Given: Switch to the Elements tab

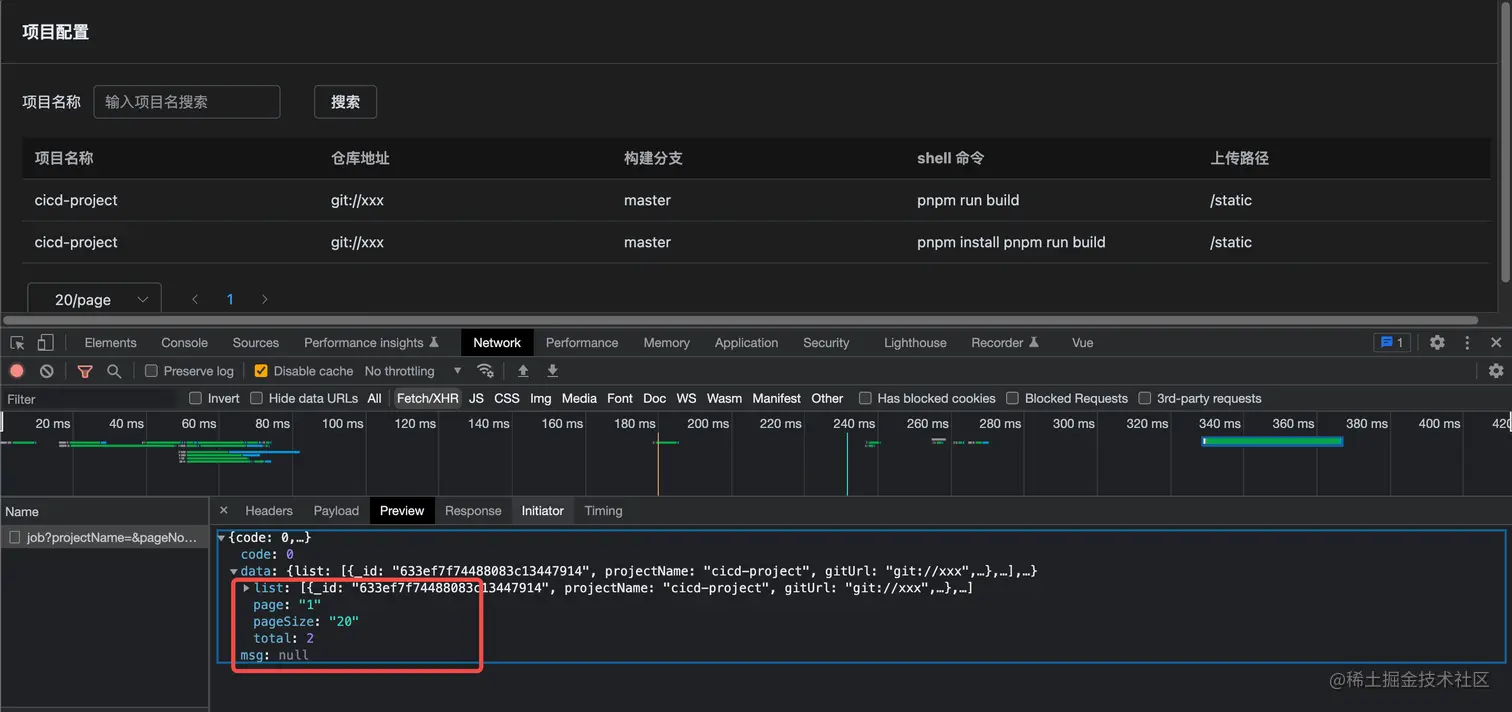Looking at the screenshot, I should tap(110, 342).
